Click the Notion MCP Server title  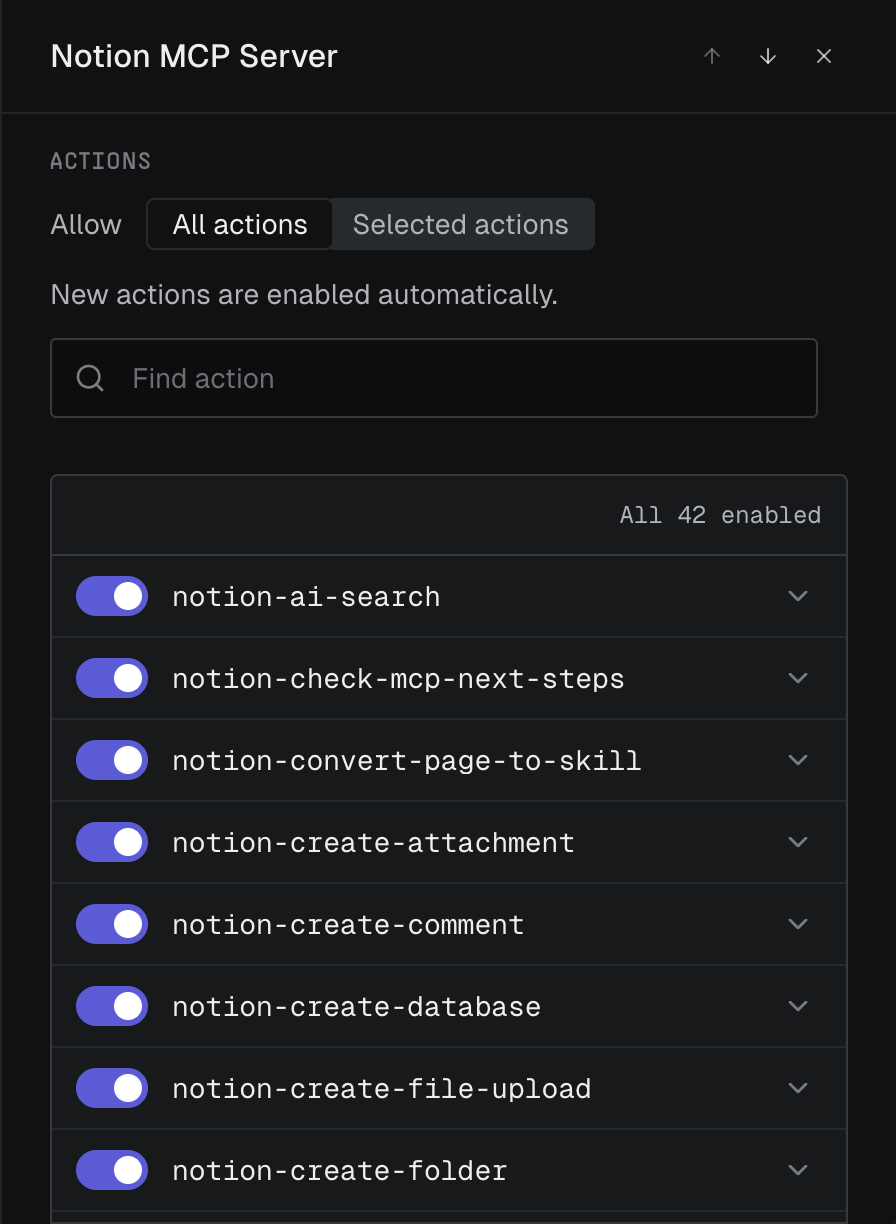tap(194, 56)
